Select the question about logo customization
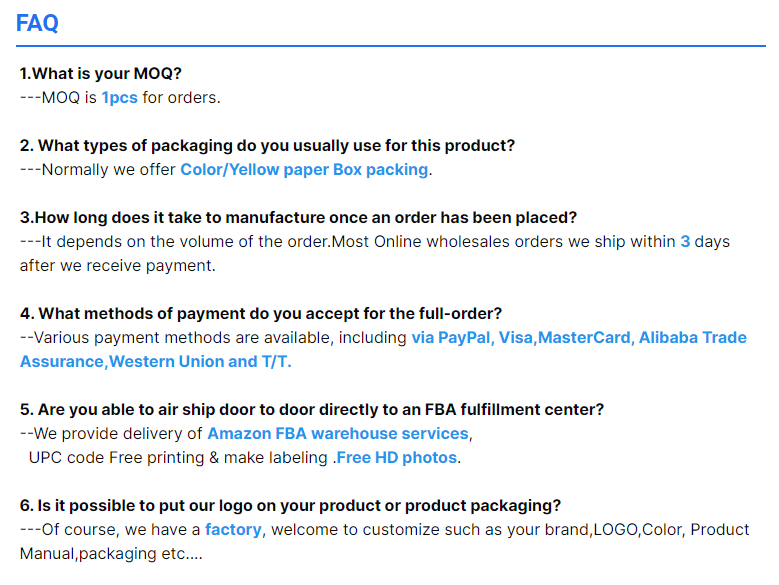 290,505
